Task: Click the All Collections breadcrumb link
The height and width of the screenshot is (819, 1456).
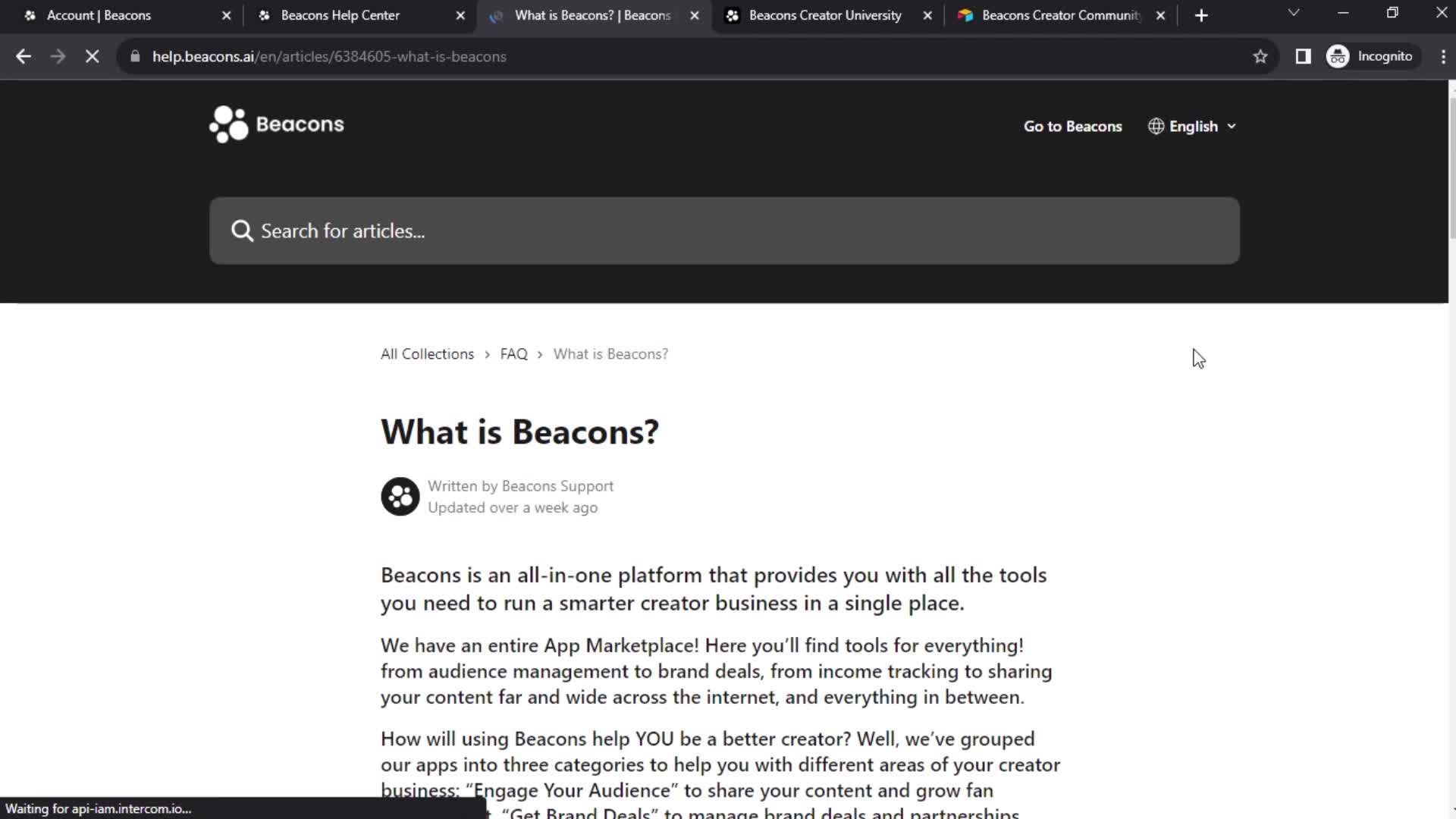Action: 427,354
